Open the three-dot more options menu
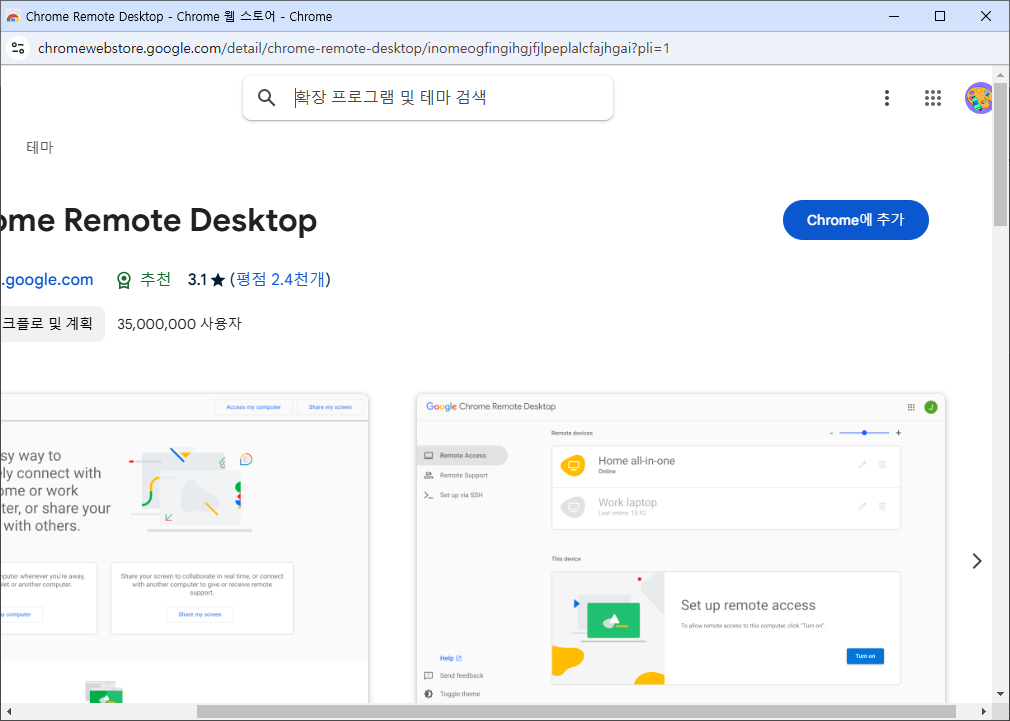This screenshot has width=1010, height=721. tap(886, 98)
